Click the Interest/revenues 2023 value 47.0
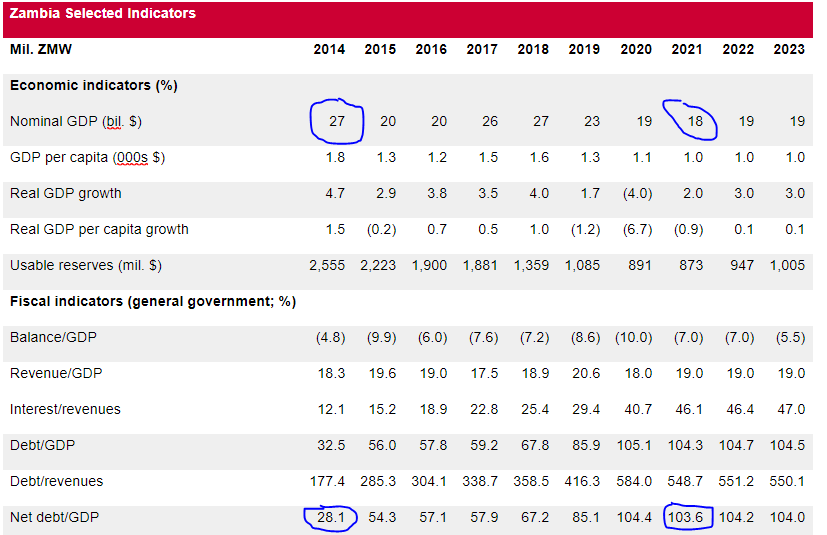 (791, 409)
